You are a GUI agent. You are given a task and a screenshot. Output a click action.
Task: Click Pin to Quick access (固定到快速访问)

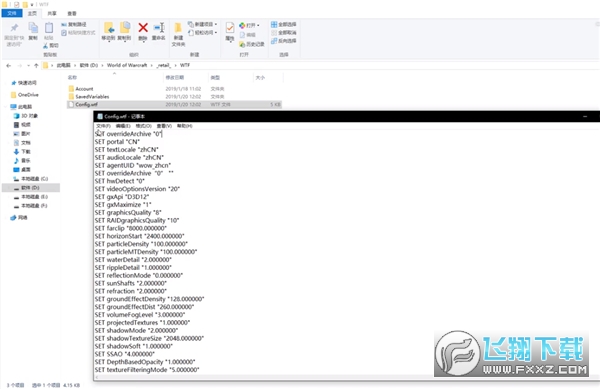(14, 28)
